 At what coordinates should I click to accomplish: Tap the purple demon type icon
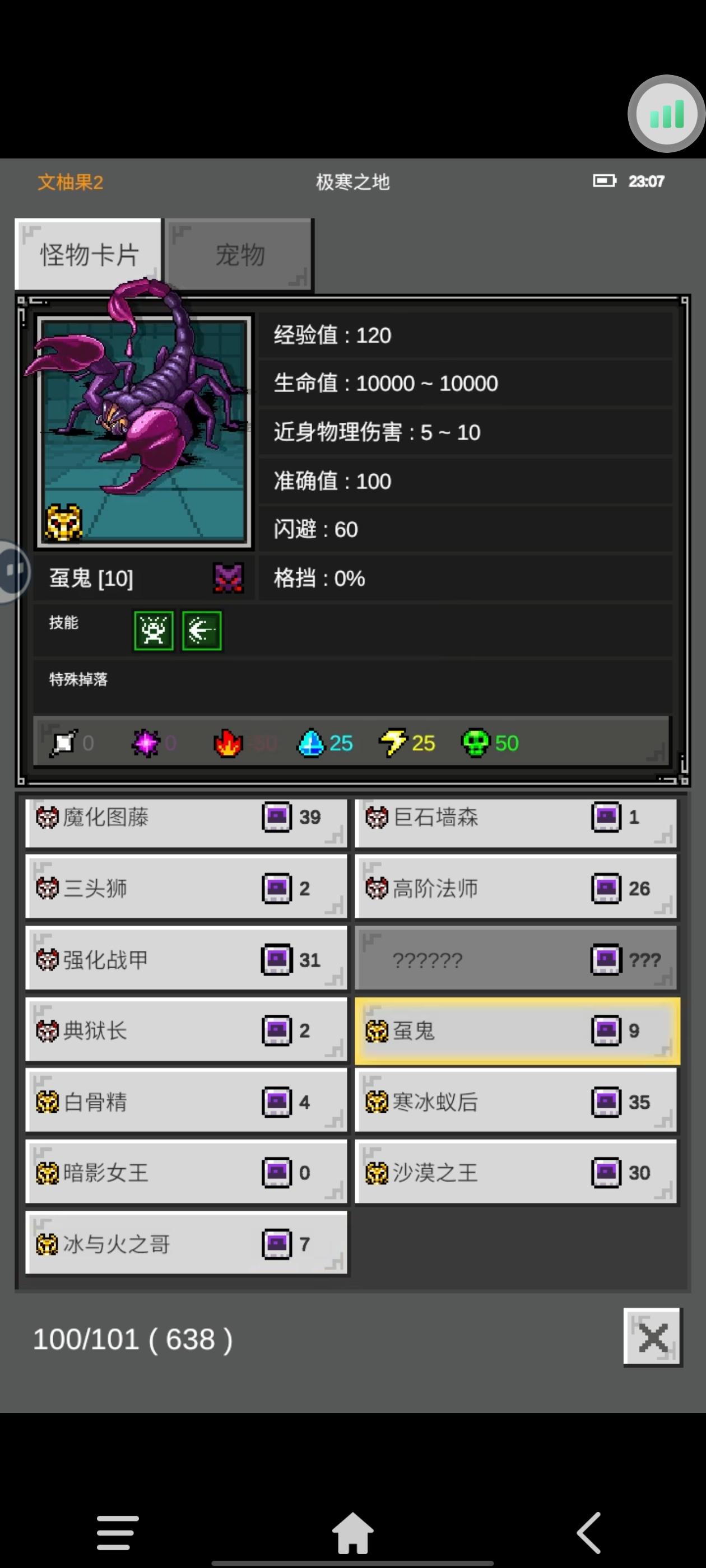pyautogui.click(x=229, y=578)
